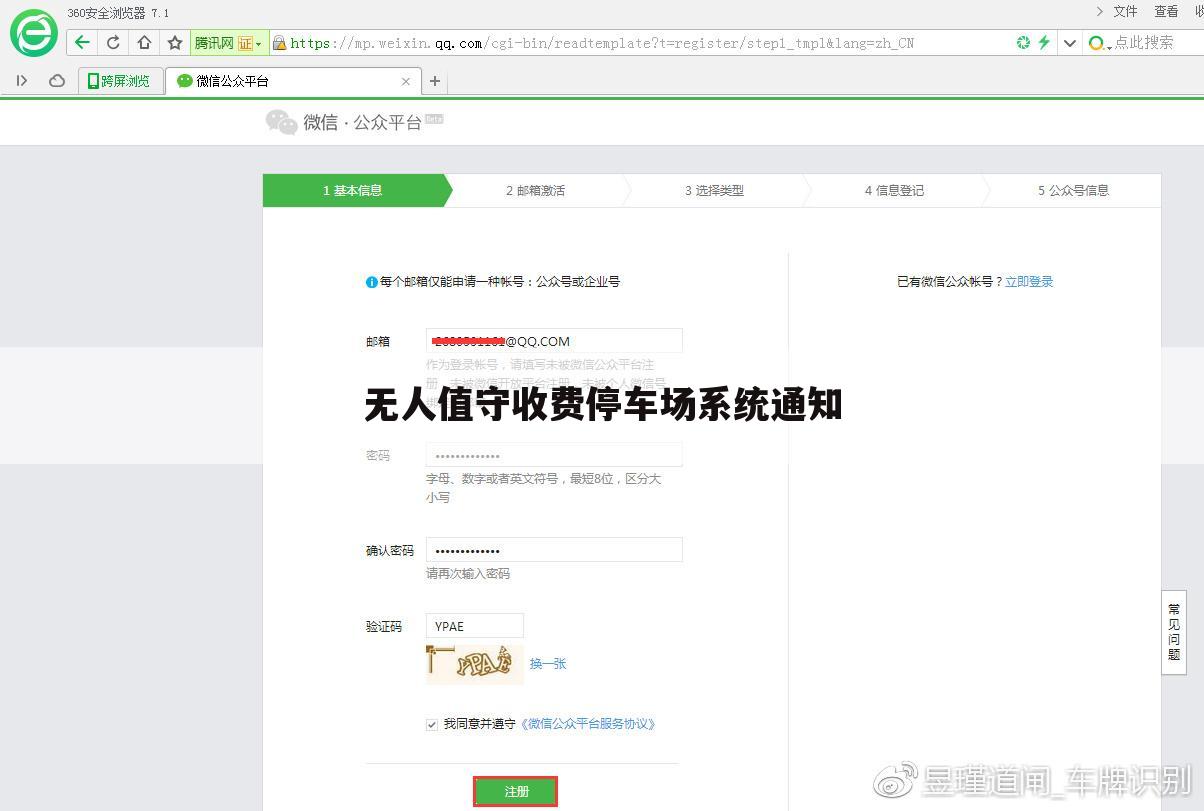
Task: Click the 微信·公众平台 logo
Action: tap(354, 122)
